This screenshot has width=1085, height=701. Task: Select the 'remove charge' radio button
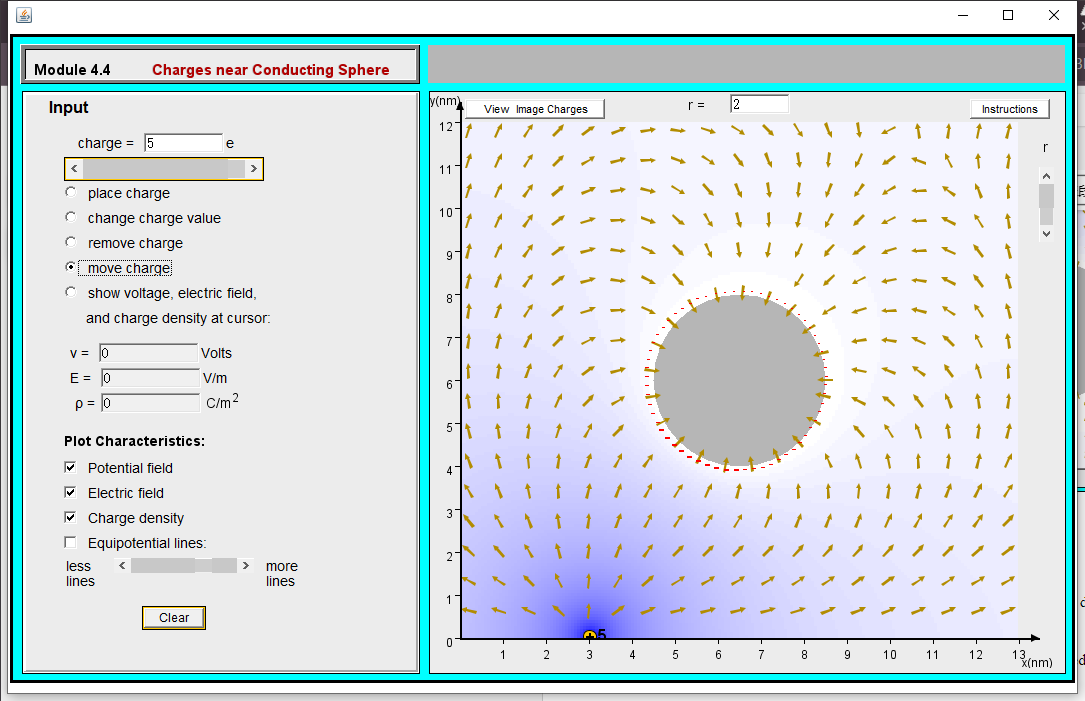click(x=70, y=241)
